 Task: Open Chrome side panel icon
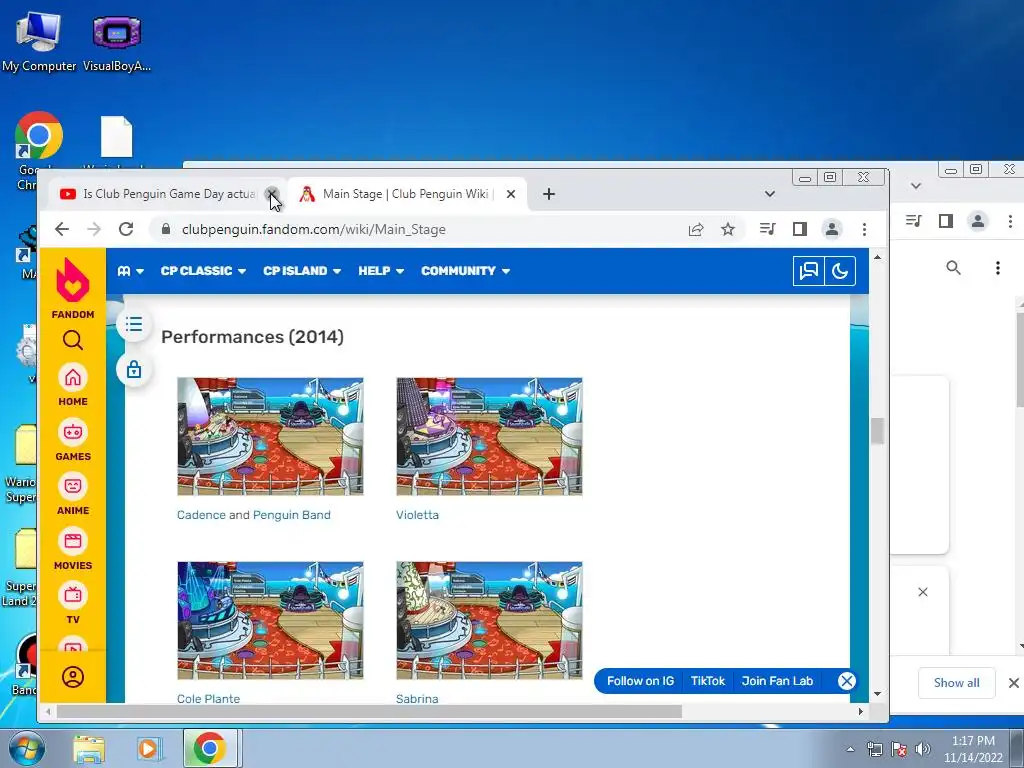pos(800,229)
